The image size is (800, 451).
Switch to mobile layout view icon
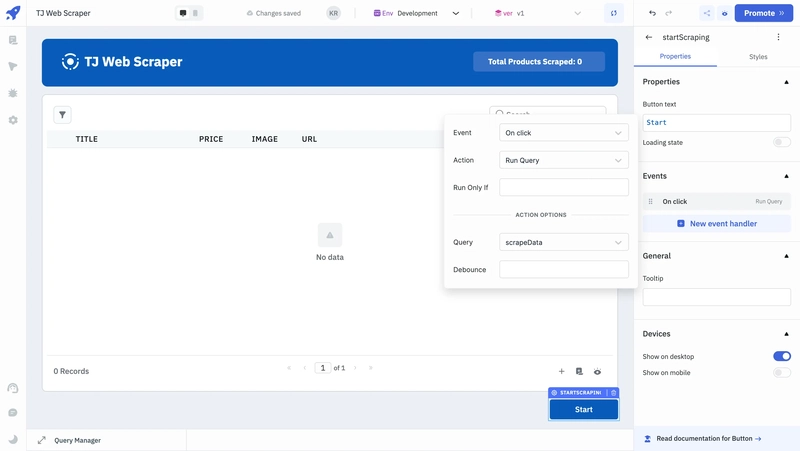(x=195, y=13)
